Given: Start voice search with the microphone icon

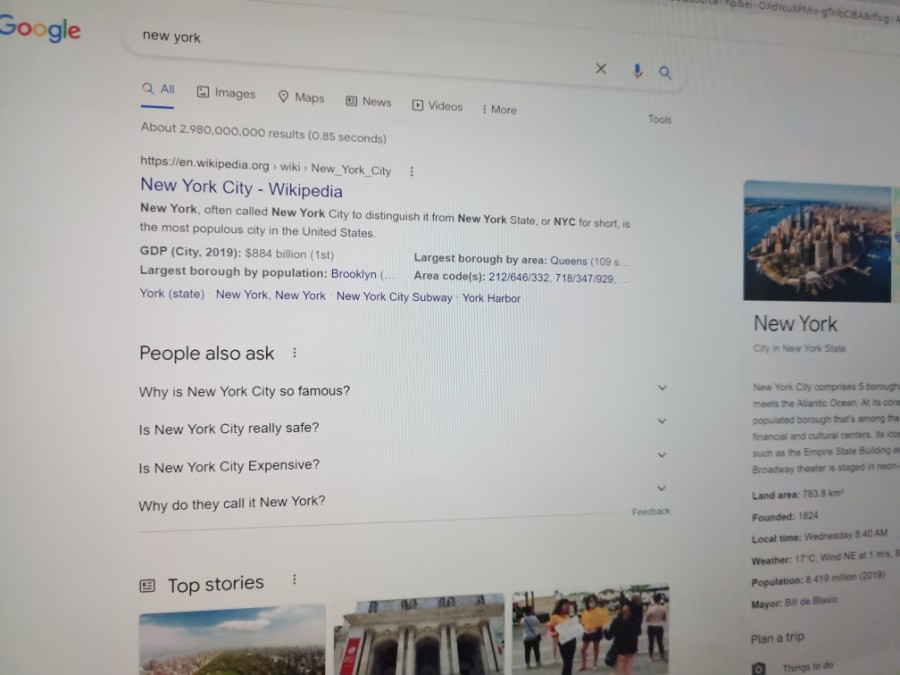Looking at the screenshot, I should coord(637,71).
